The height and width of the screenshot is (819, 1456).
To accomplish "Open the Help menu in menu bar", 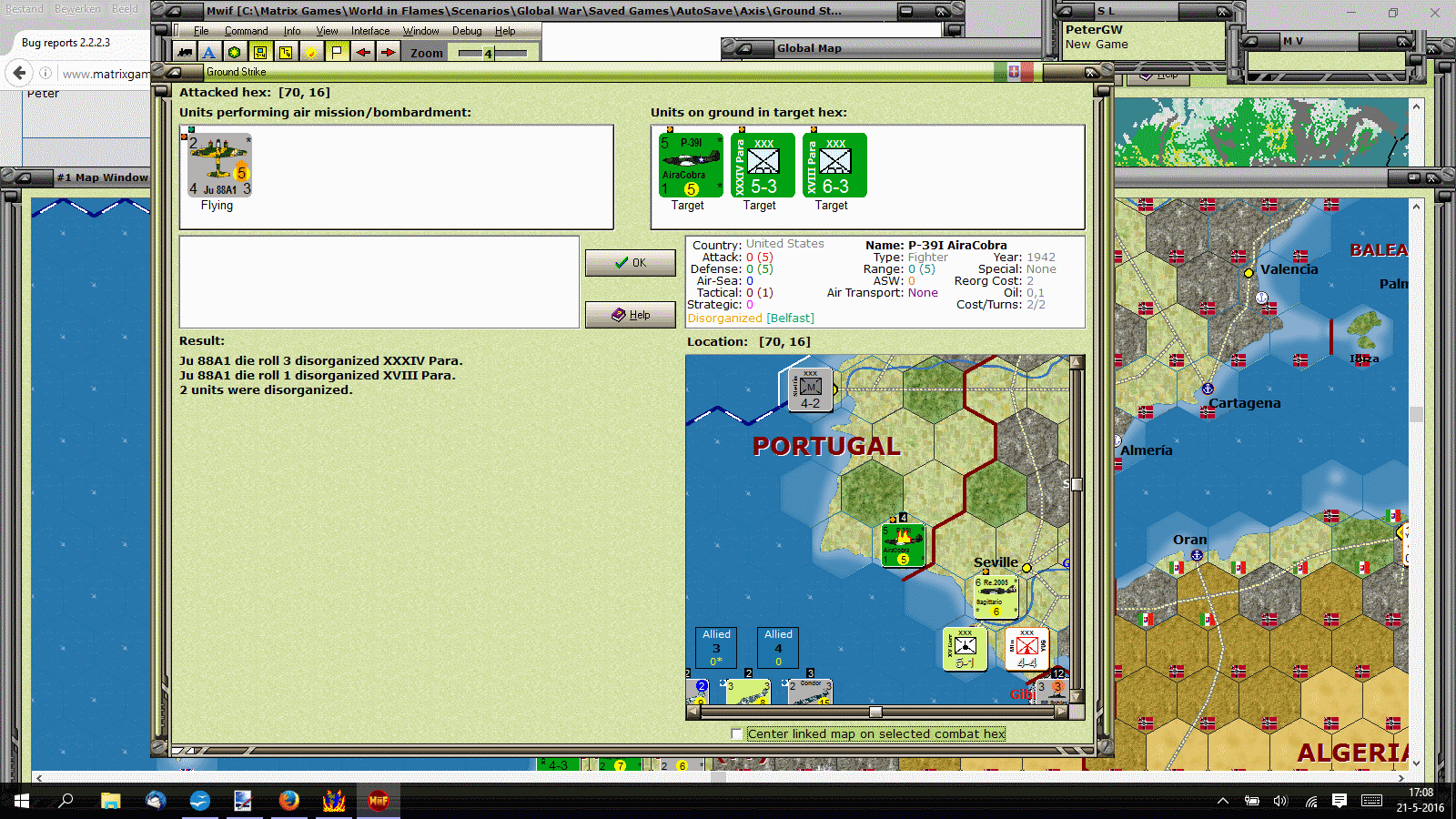I will (x=505, y=31).
